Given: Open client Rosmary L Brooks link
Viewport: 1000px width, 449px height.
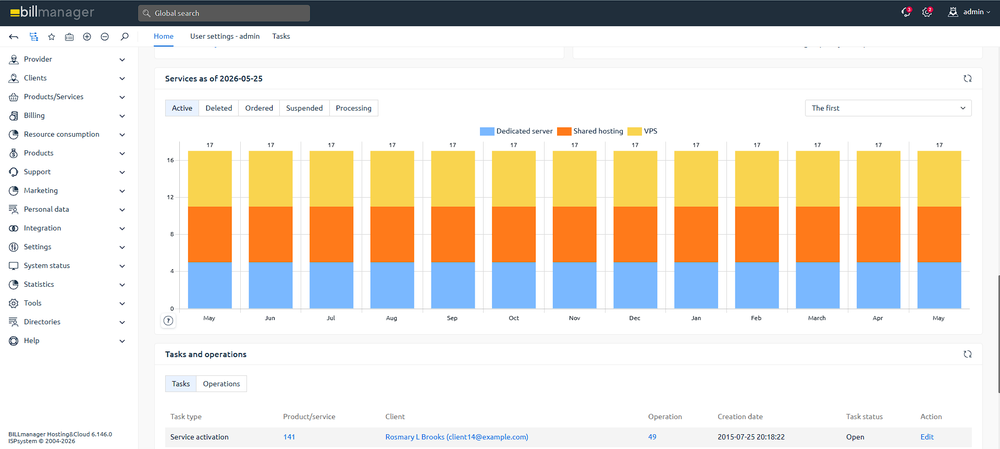Looking at the screenshot, I should click(457, 437).
